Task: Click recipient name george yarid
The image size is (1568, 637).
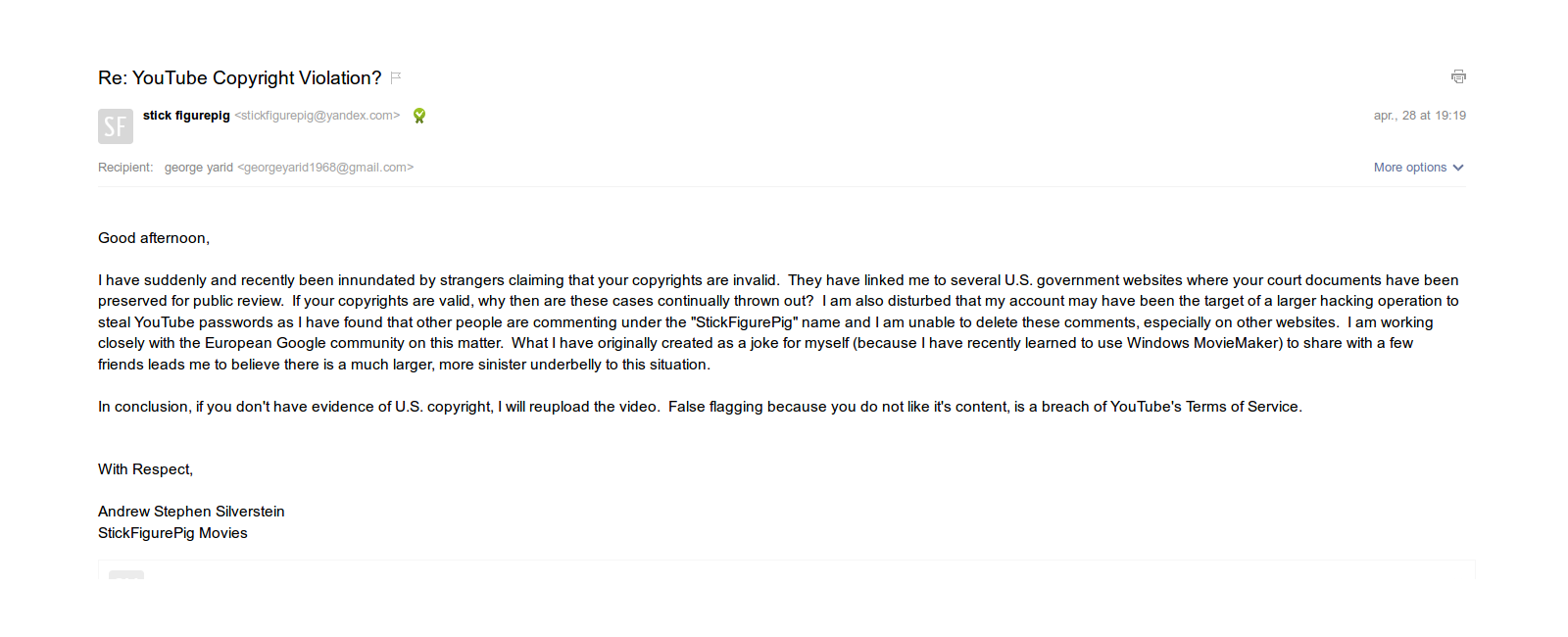Action: [x=199, y=168]
